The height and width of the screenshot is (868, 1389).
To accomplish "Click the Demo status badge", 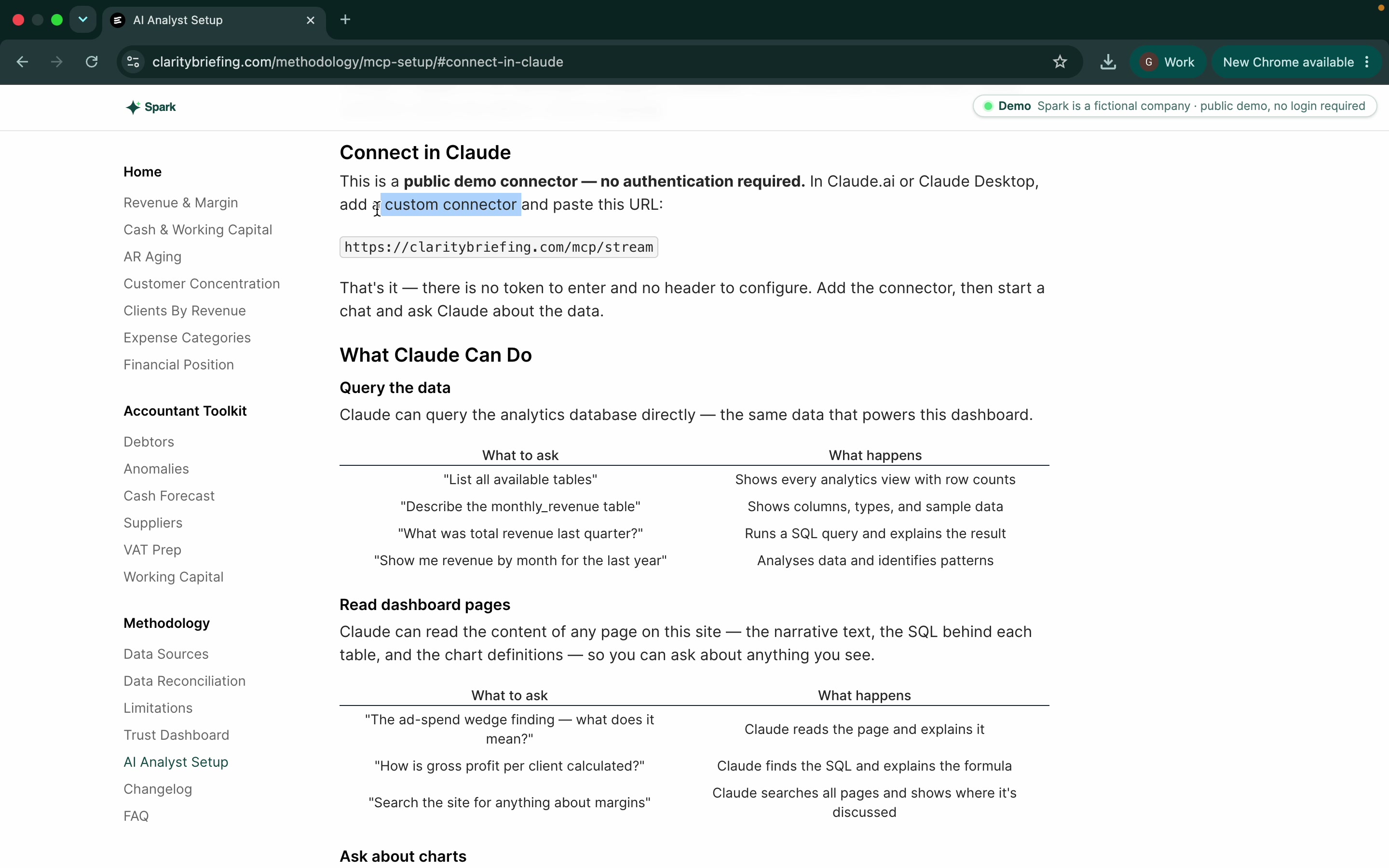I will point(1174,106).
